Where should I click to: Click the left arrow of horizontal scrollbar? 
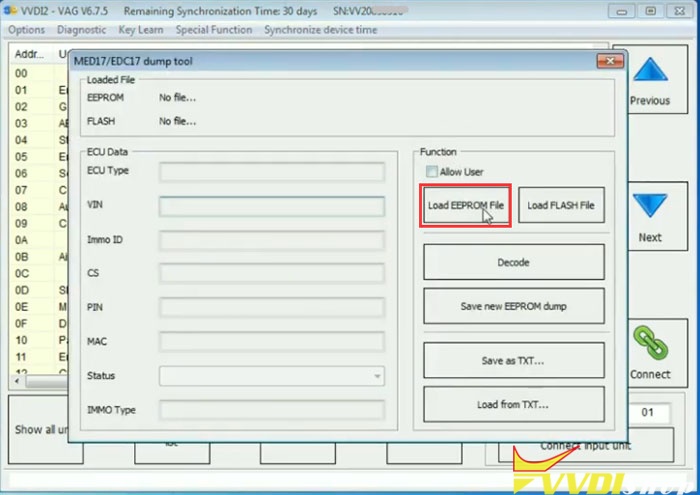click(17, 382)
